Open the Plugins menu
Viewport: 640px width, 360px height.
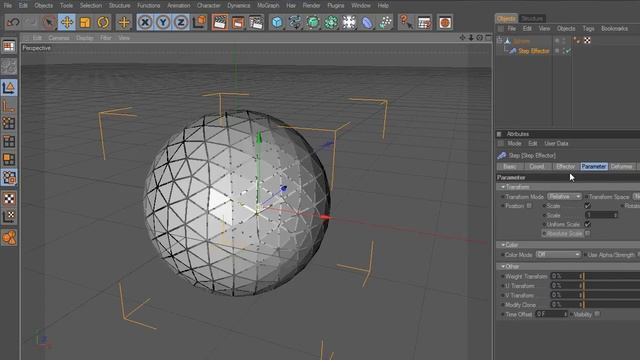(x=336, y=5)
